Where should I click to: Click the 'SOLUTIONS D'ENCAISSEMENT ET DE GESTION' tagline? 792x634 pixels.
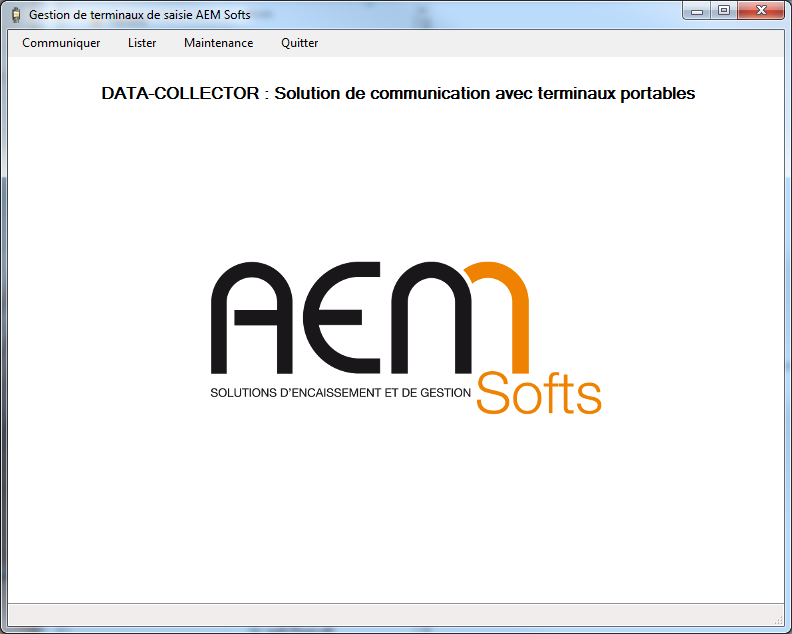(340, 393)
